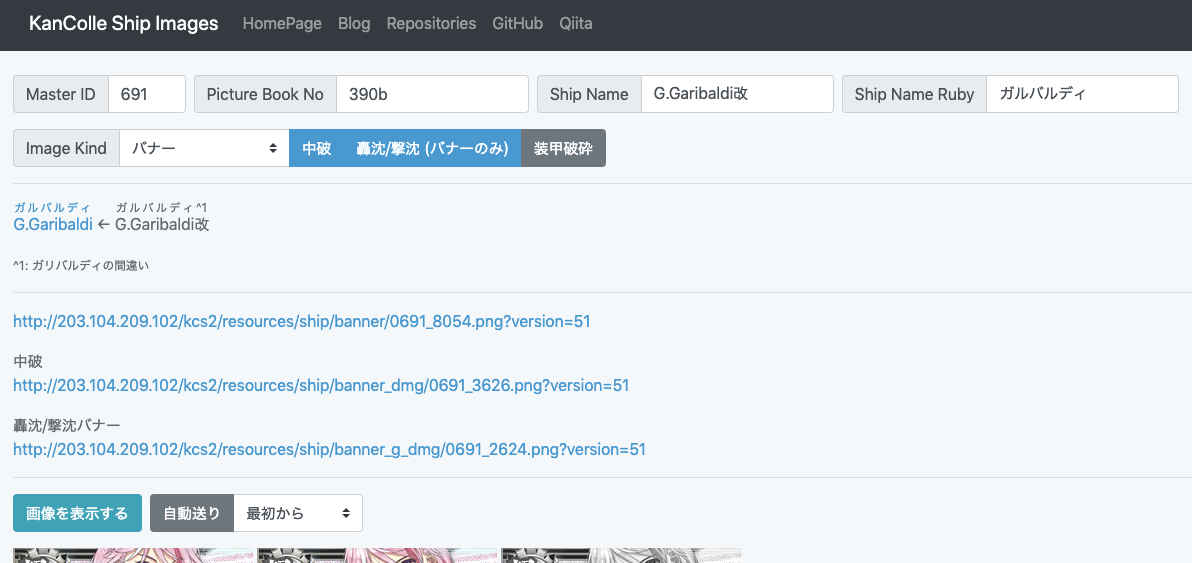Toggle the 装甲破砕 button
1192x563 pixels.
point(563,148)
